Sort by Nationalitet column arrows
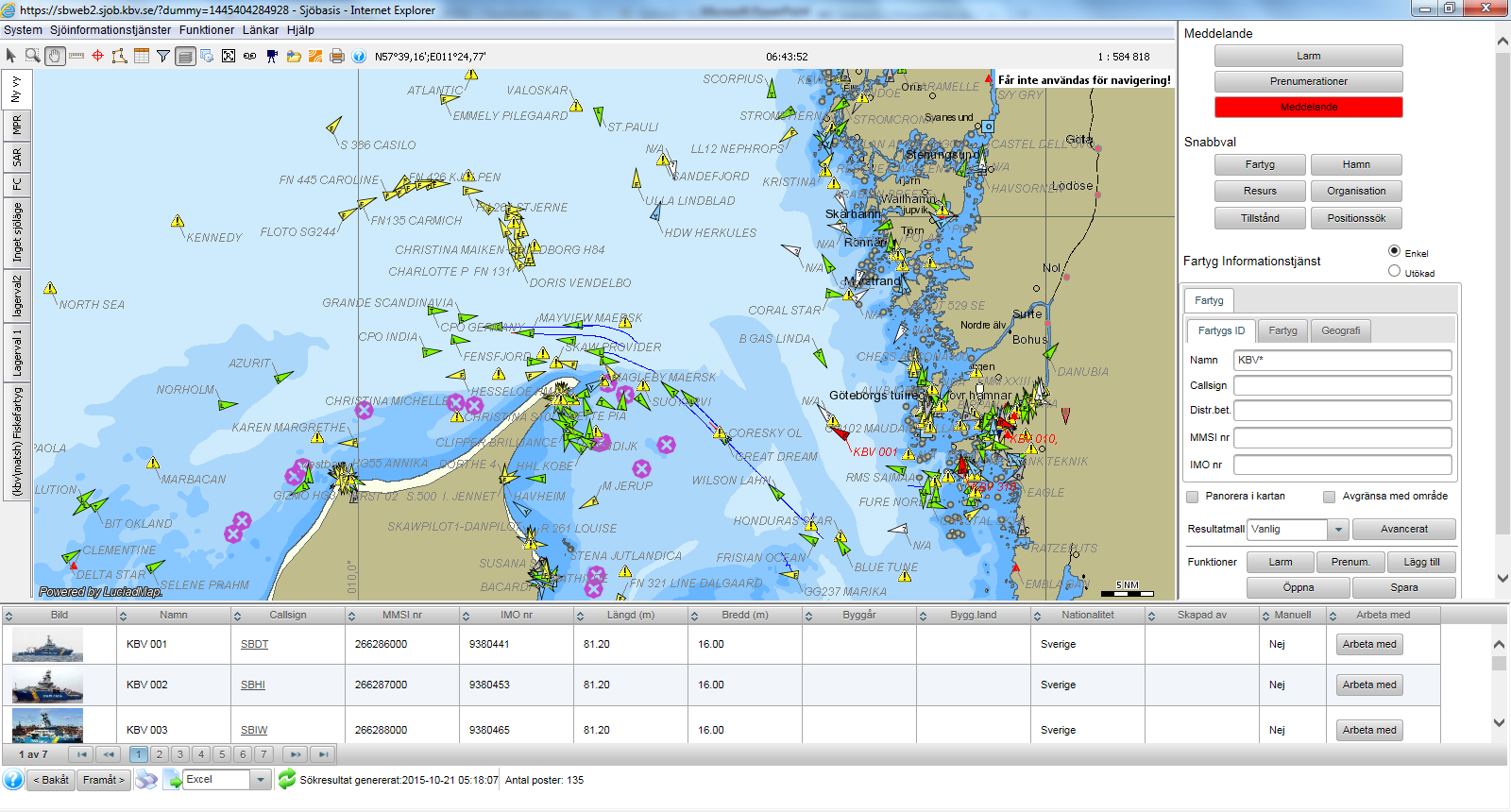 [x=1037, y=616]
